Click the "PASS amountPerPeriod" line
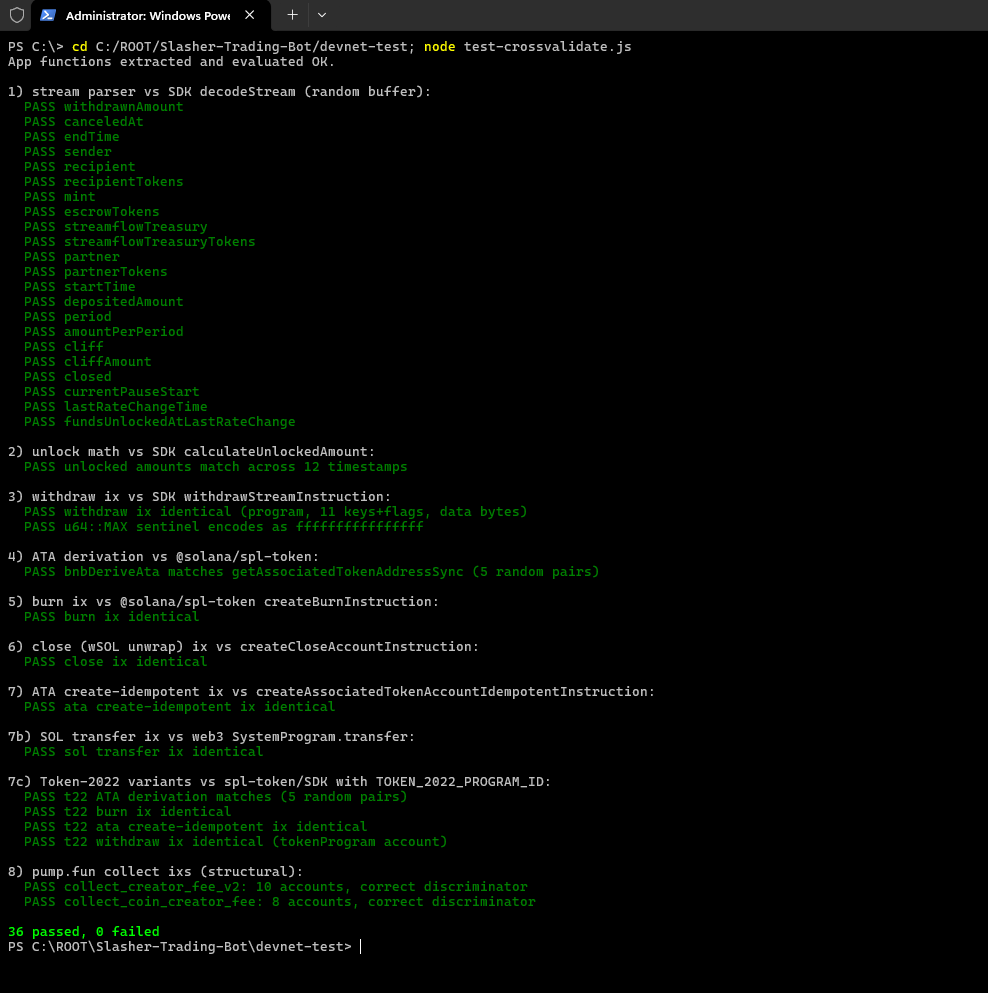Screen dimensions: 988x993 pos(104,331)
